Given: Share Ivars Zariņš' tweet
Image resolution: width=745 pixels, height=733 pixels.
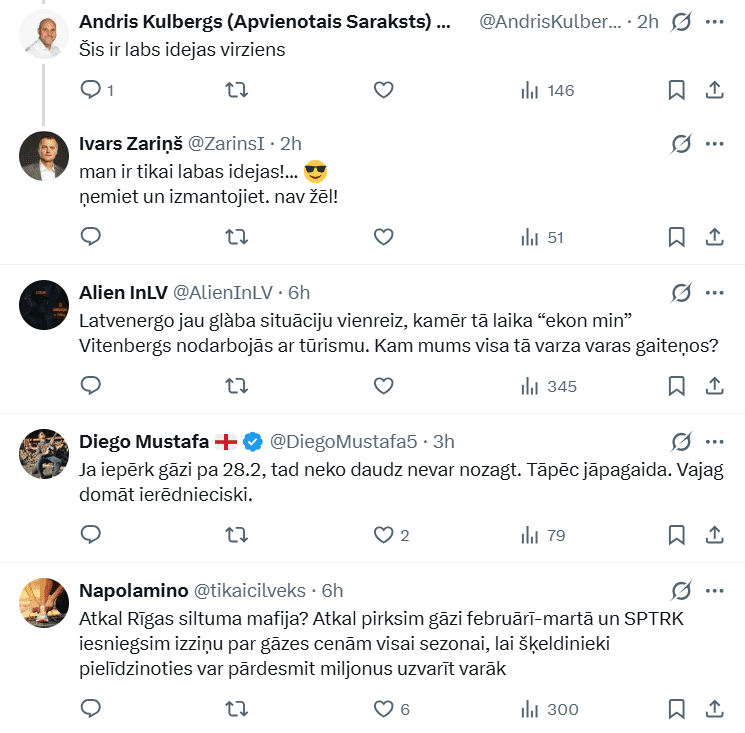Looking at the screenshot, I should coord(715,237).
